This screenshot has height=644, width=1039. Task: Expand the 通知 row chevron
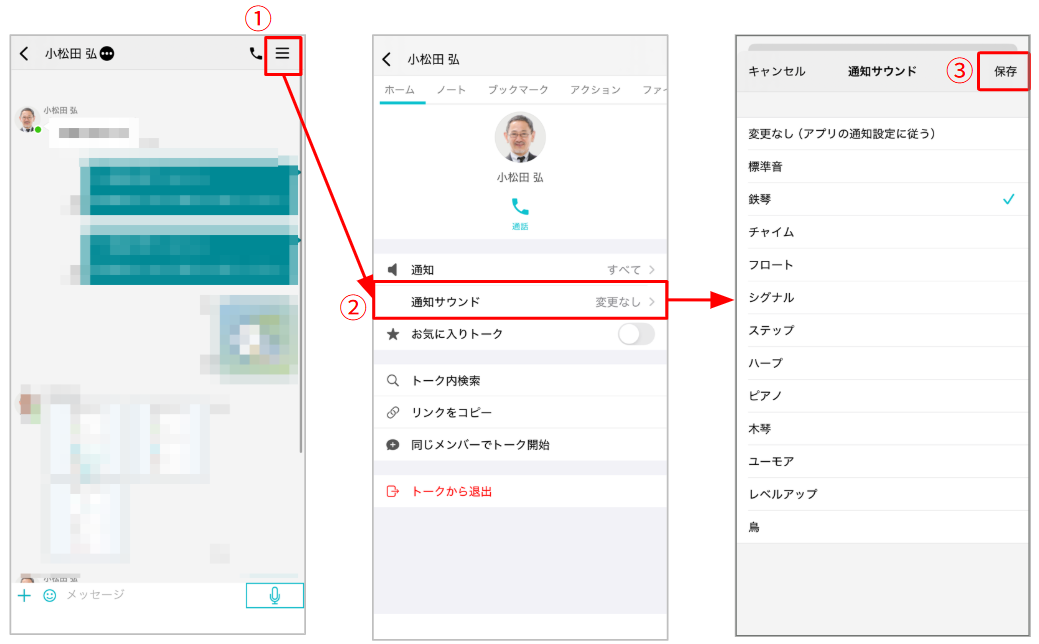(652, 270)
